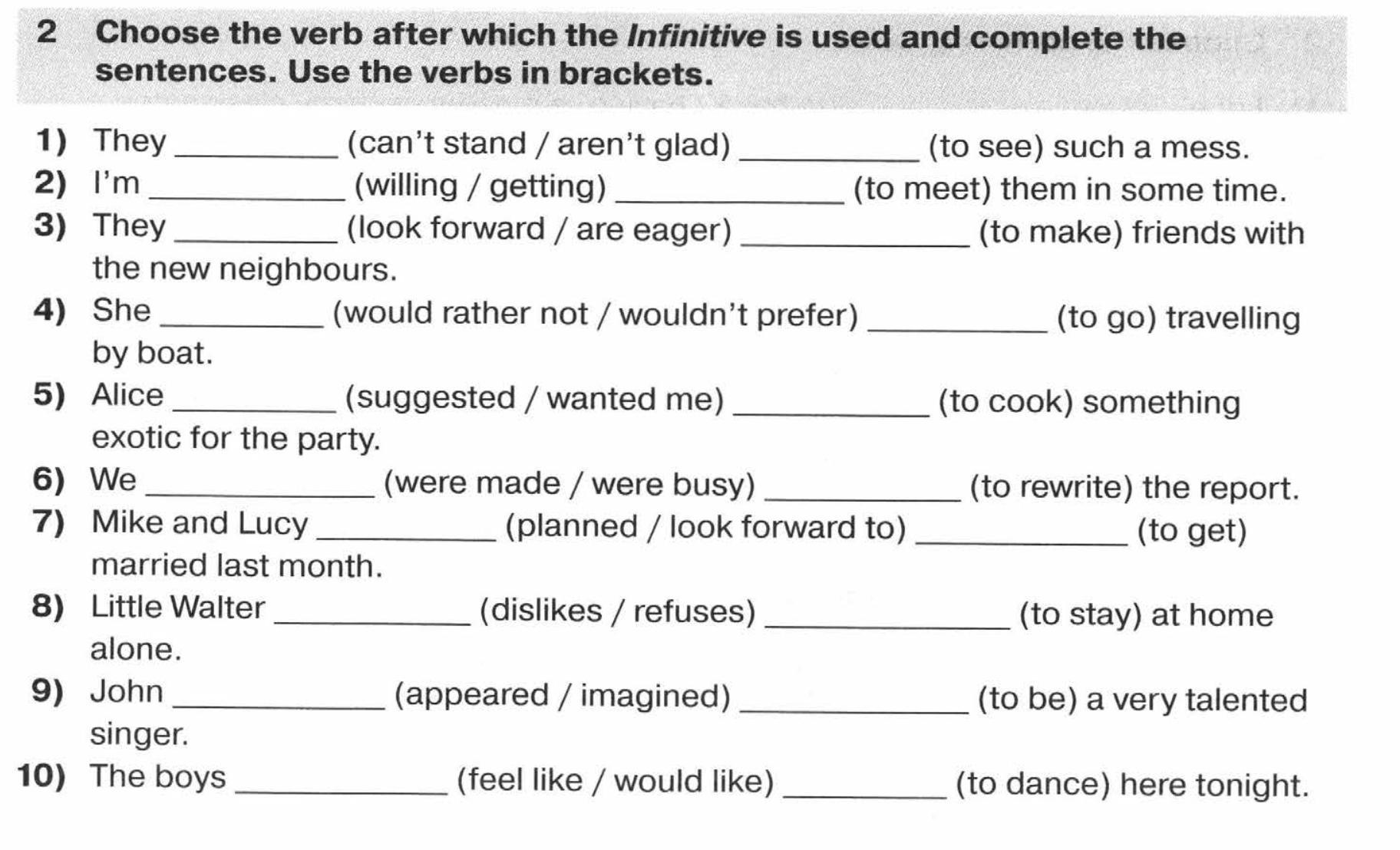This screenshot has height=850, width=1400.
Task: Click the blank before "(can't stand / aren't glad)"
Action: click(x=256, y=150)
